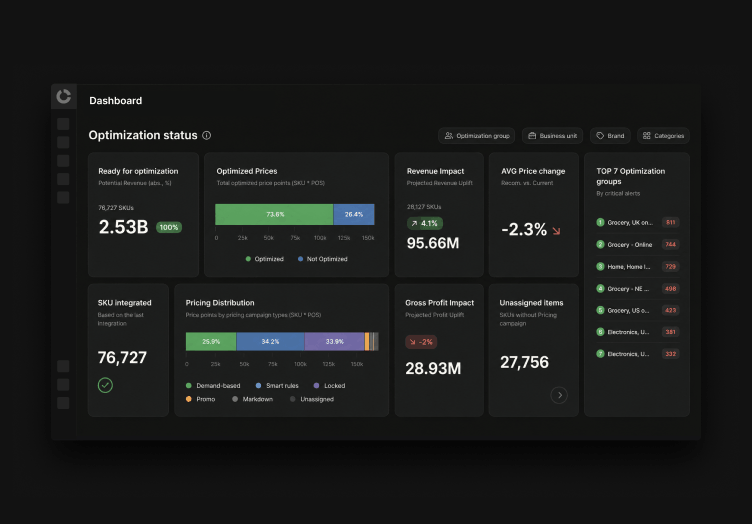Click the 2.53B potential revenue value
Viewport: 752px width, 524px height.
click(123, 227)
